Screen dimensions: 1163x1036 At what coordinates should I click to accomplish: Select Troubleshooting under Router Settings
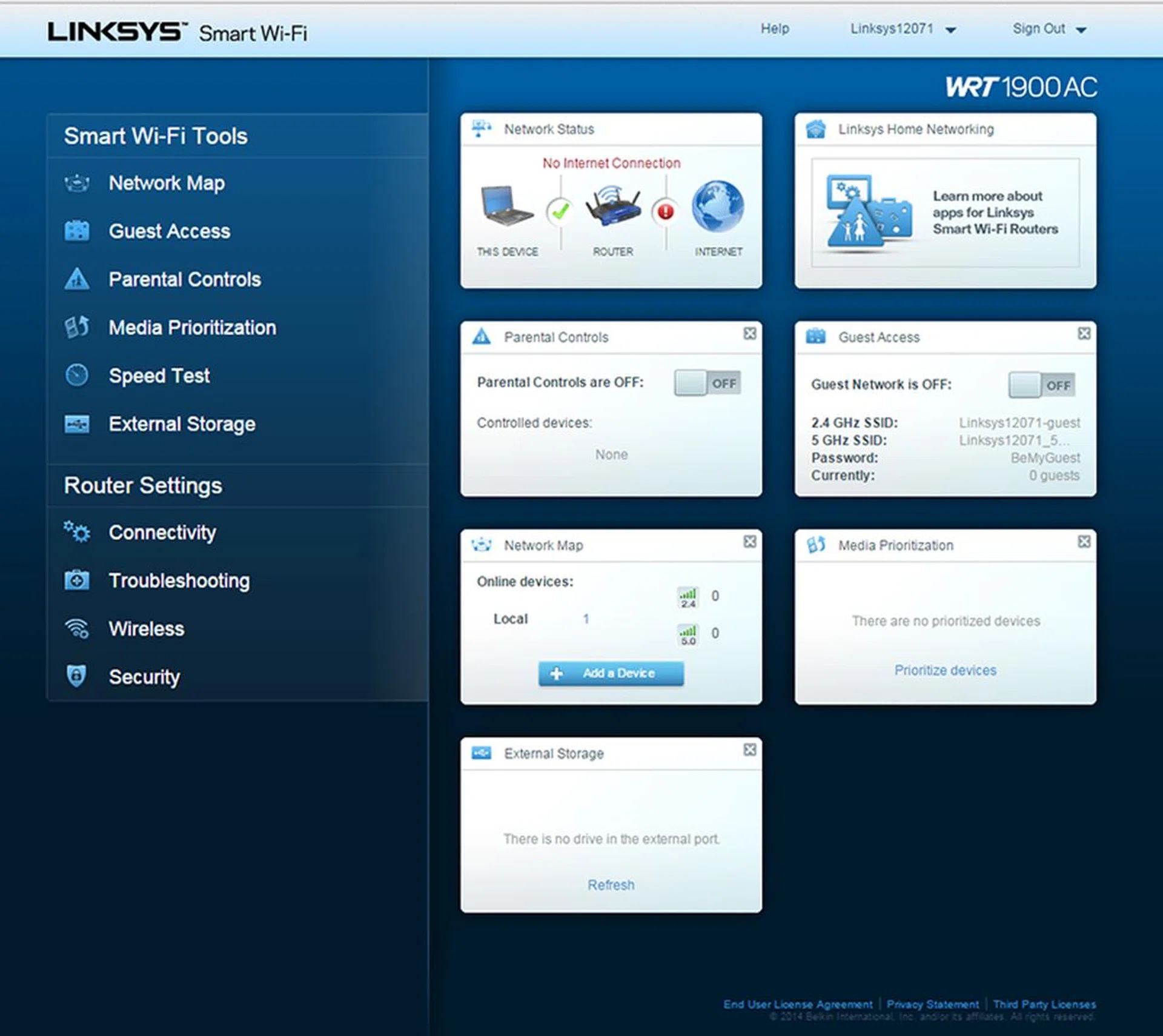pyautogui.click(x=178, y=580)
